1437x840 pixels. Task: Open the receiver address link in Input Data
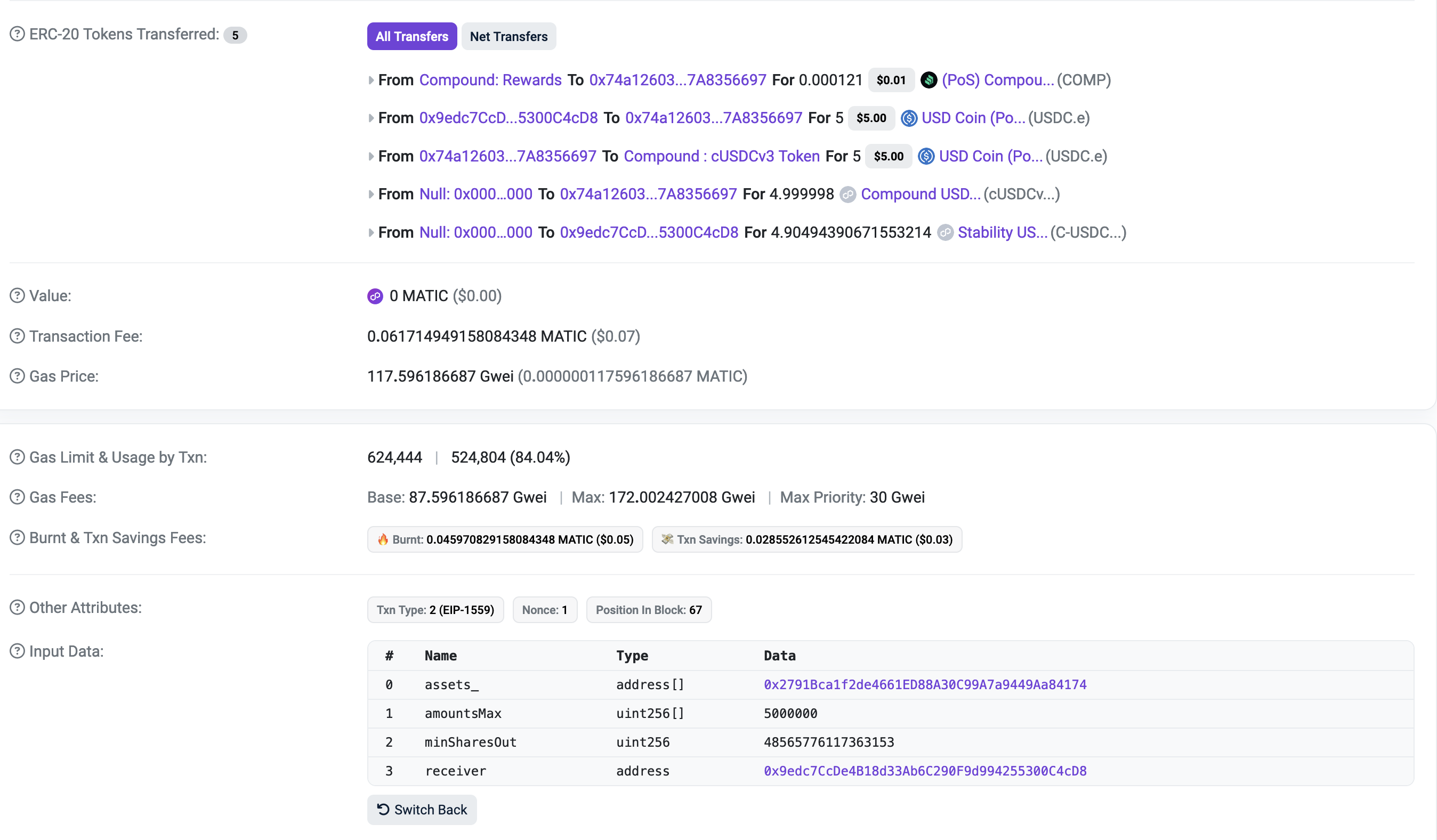coord(925,771)
